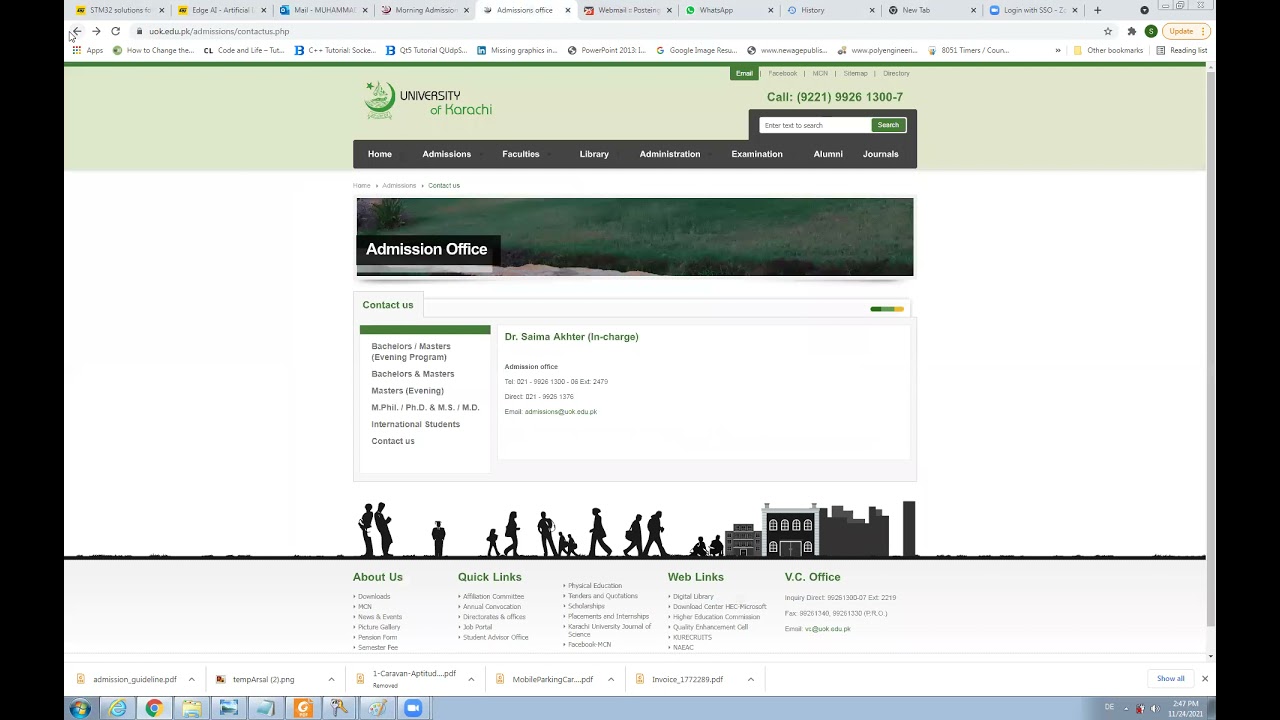Click the green Search button
Image resolution: width=1280 pixels, height=720 pixels.
[888, 125]
